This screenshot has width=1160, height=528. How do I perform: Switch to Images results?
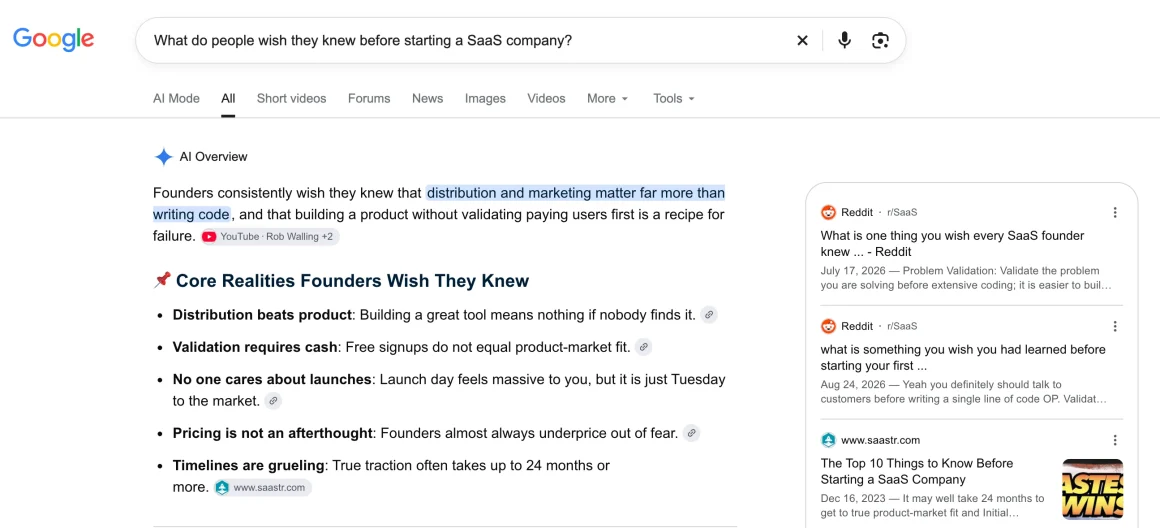click(x=485, y=98)
